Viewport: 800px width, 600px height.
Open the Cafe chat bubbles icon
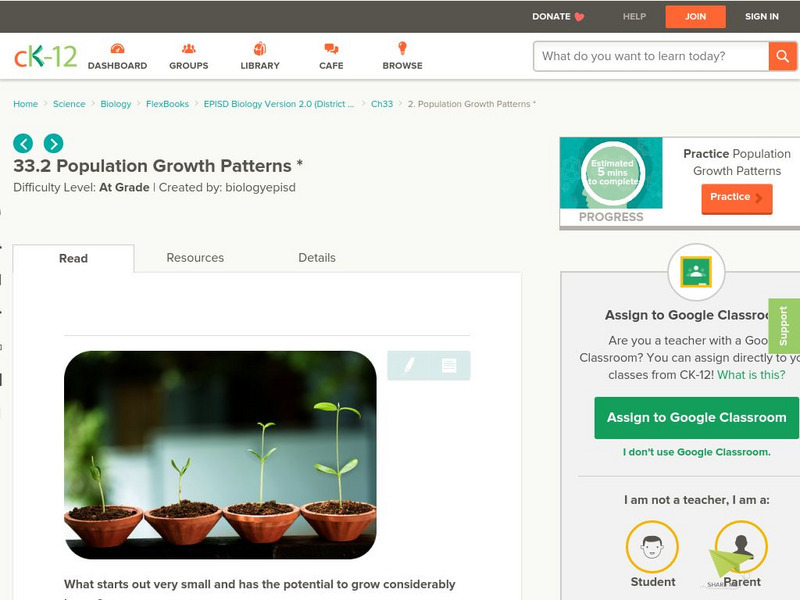pos(331,48)
